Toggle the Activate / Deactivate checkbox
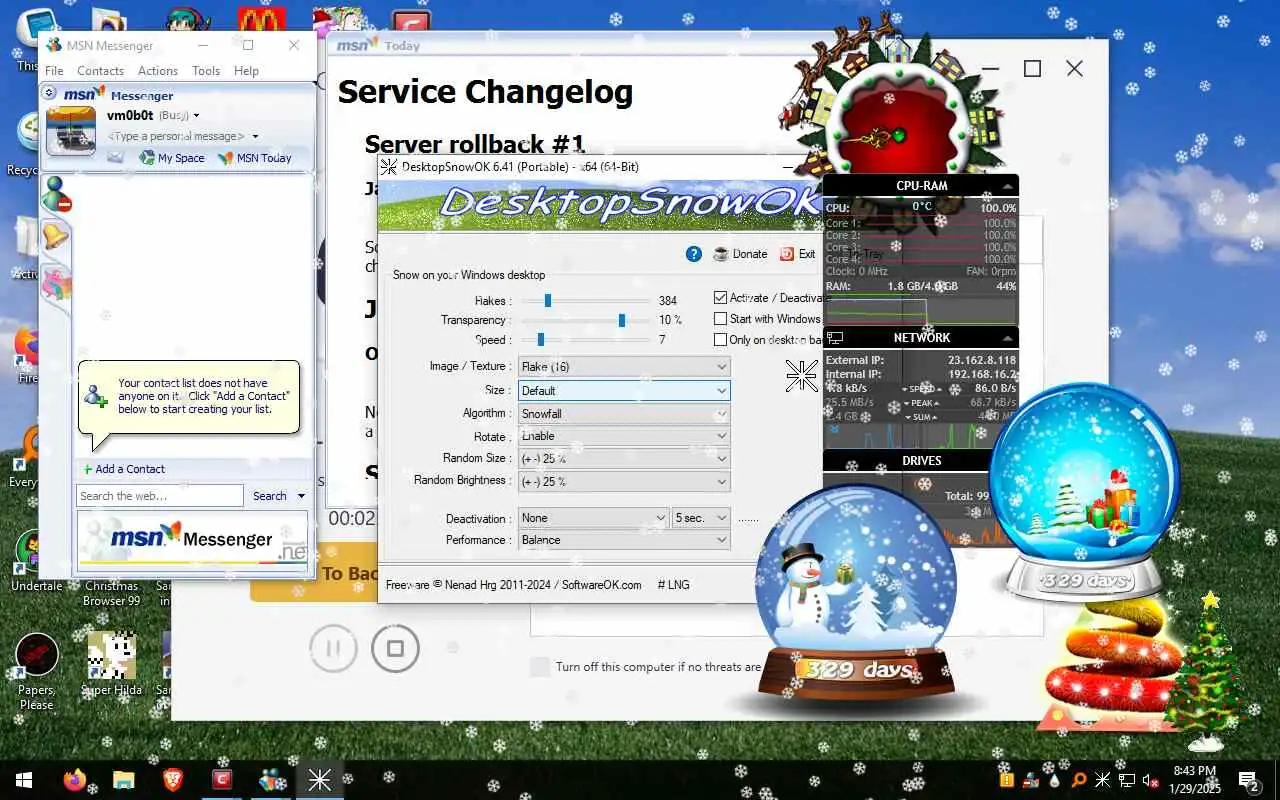This screenshot has width=1280, height=800. point(720,298)
